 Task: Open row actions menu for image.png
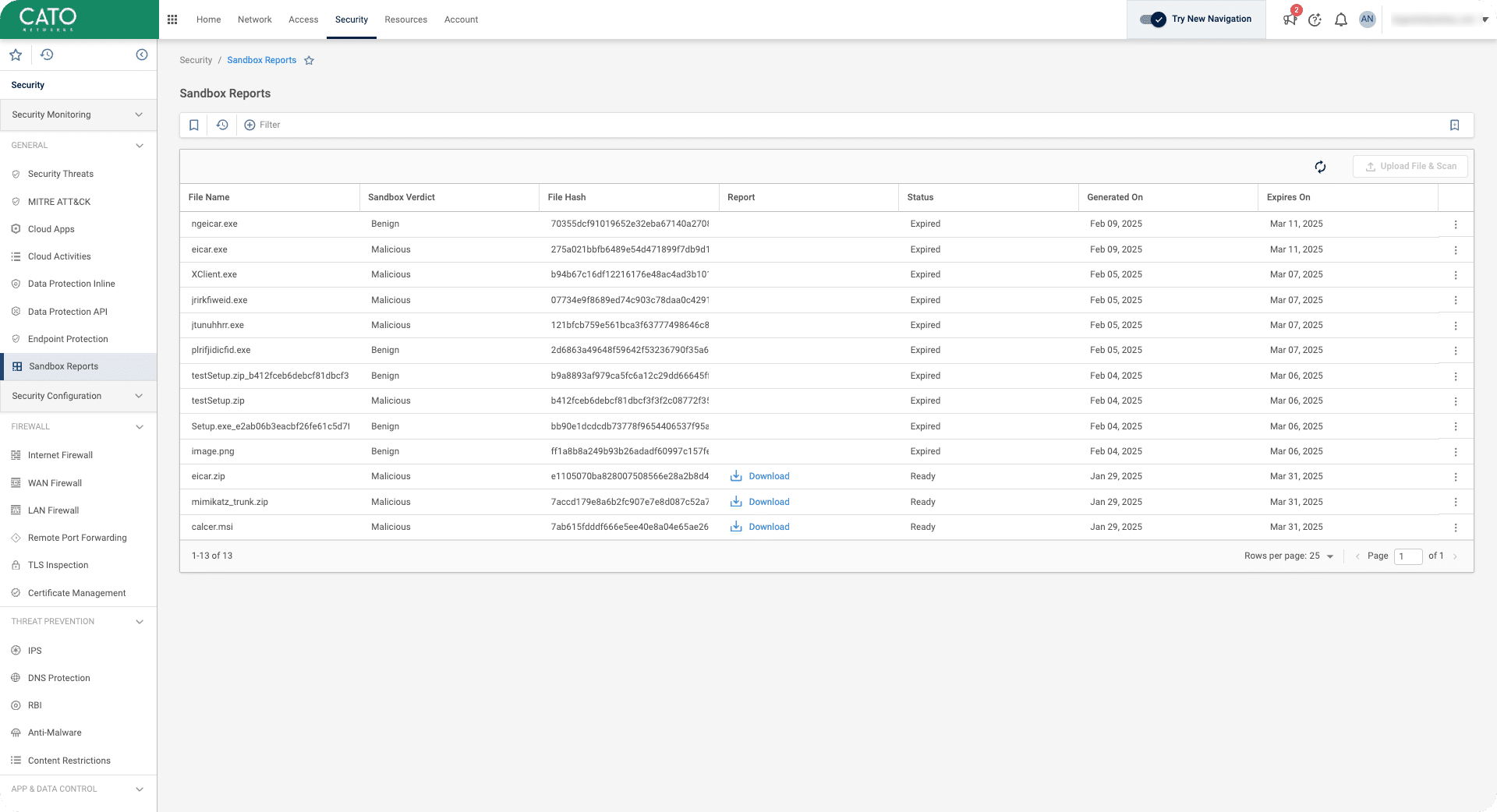(1456, 452)
